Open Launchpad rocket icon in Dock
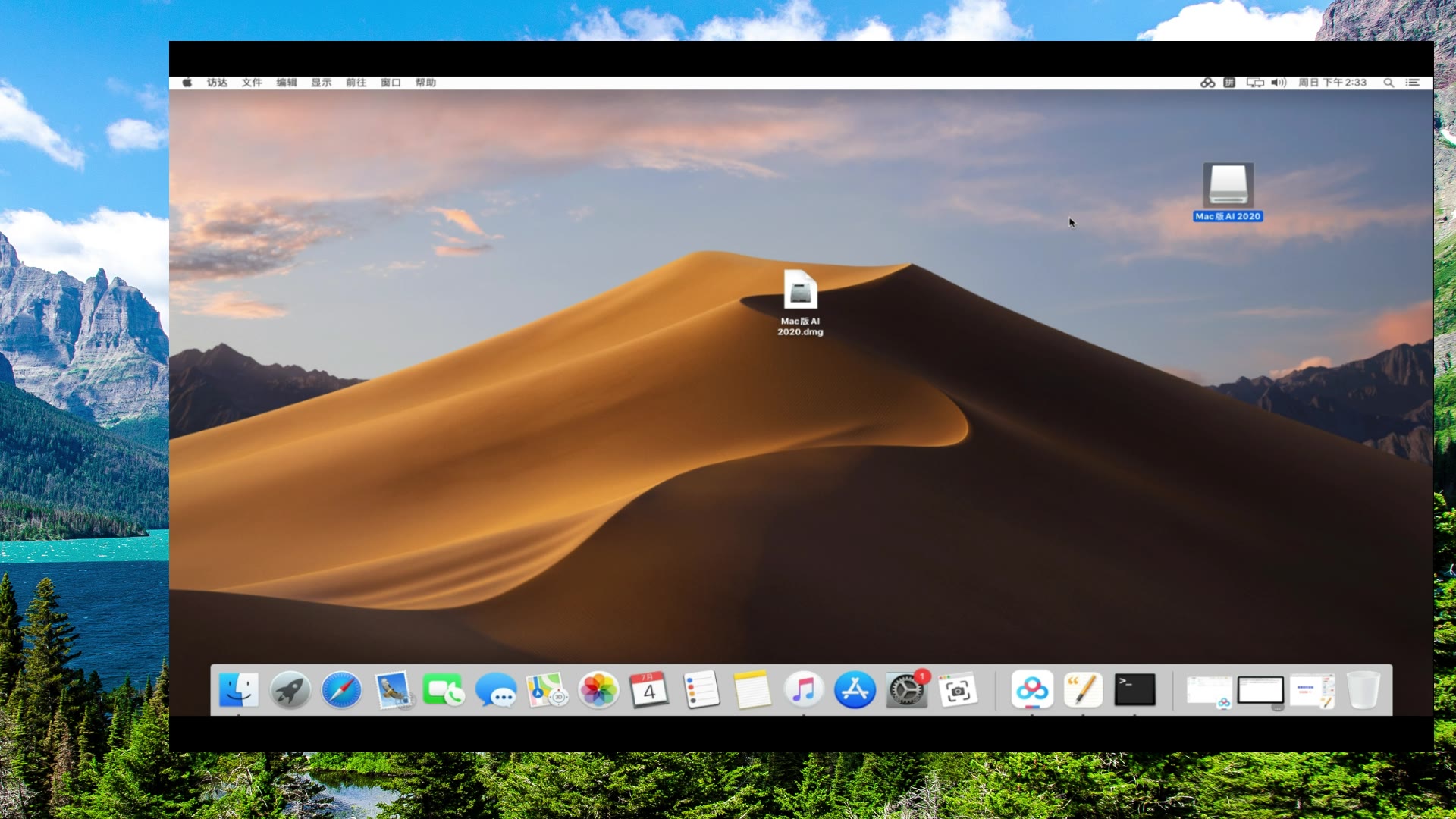 (x=290, y=690)
